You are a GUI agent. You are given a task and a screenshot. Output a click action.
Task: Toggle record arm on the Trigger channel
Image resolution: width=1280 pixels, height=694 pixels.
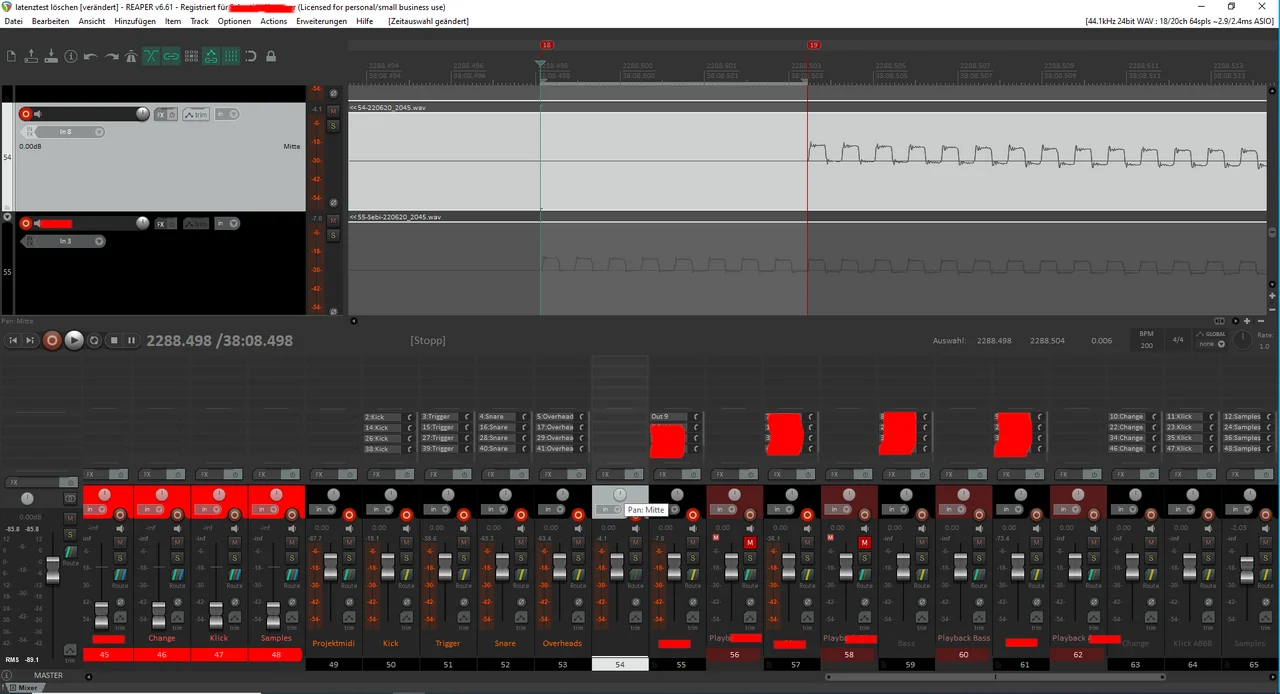pos(463,515)
